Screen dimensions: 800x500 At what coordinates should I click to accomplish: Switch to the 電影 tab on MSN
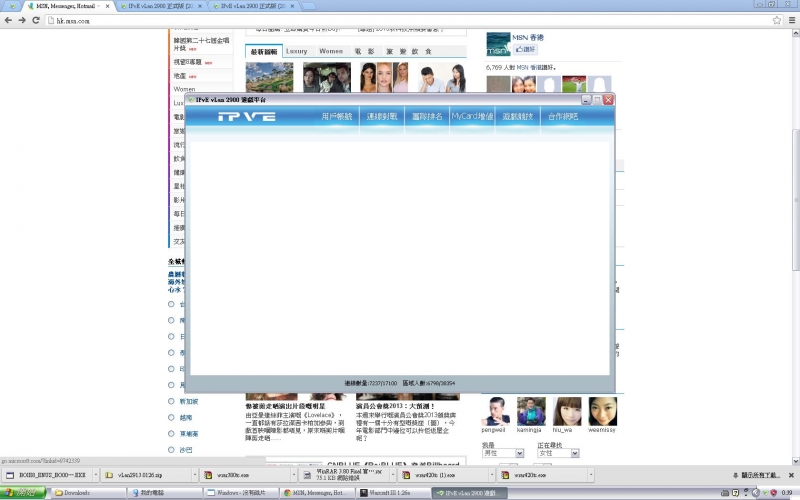pyautogui.click(x=364, y=51)
